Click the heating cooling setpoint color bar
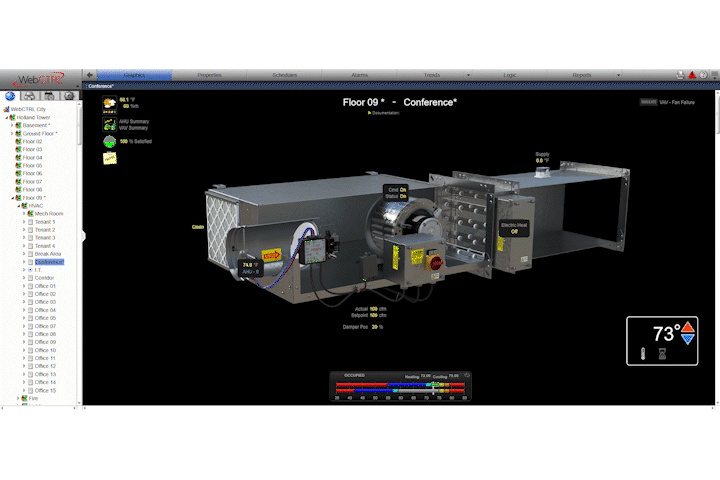This screenshot has width=720, height=480. point(400,387)
